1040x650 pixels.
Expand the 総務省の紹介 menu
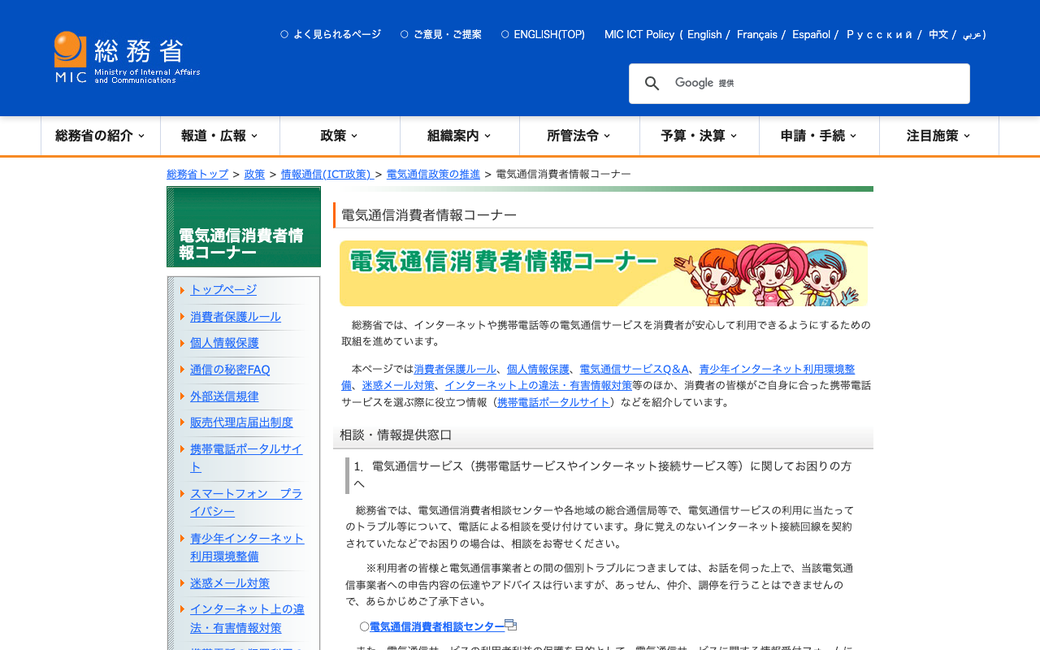tap(100, 136)
